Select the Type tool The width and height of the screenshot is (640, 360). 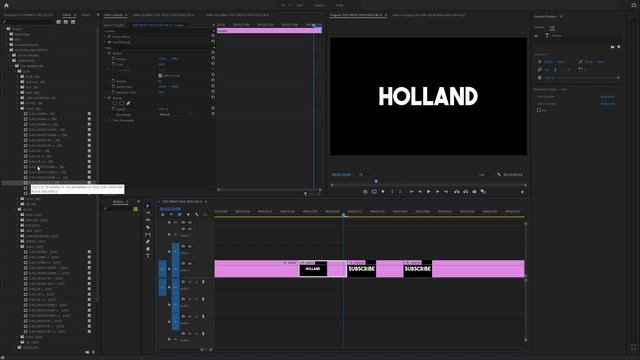(x=148, y=256)
